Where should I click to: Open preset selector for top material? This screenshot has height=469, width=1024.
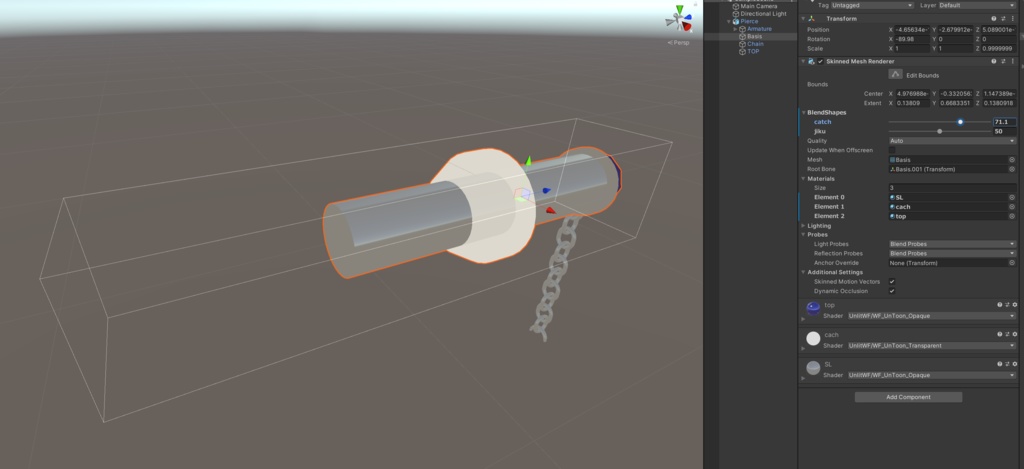tap(1007, 305)
